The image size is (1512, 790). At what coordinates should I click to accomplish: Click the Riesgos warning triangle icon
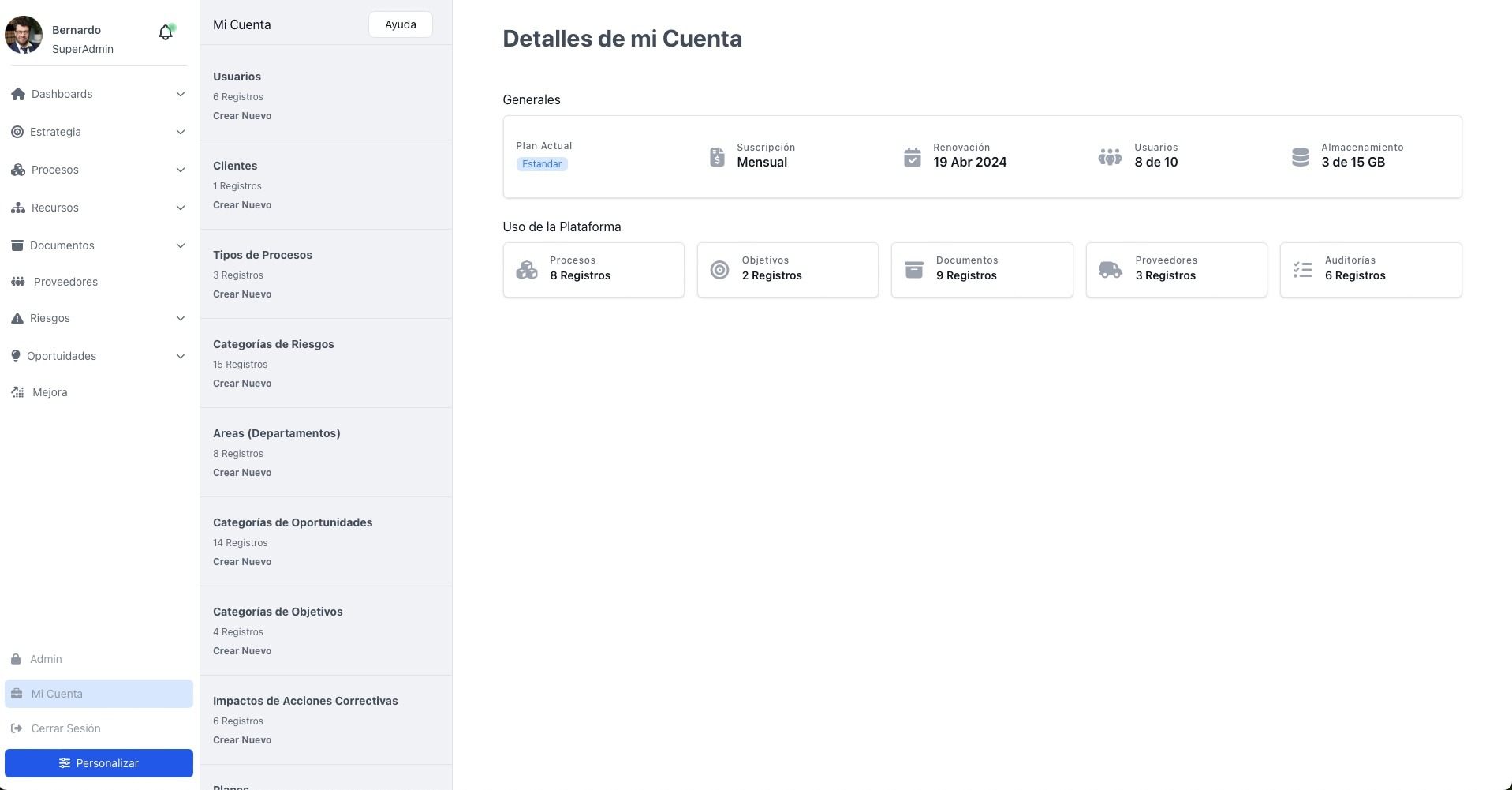pyautogui.click(x=17, y=318)
